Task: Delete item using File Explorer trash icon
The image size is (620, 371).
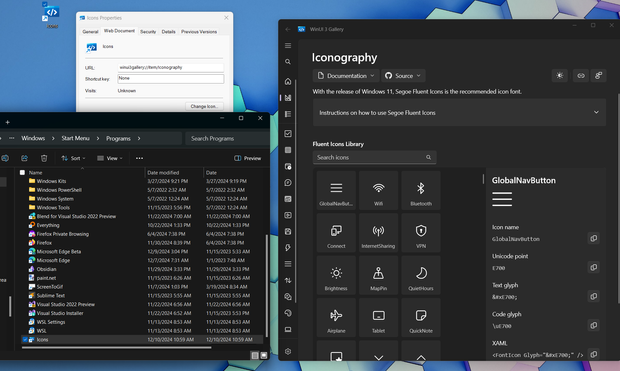Action: [44, 158]
